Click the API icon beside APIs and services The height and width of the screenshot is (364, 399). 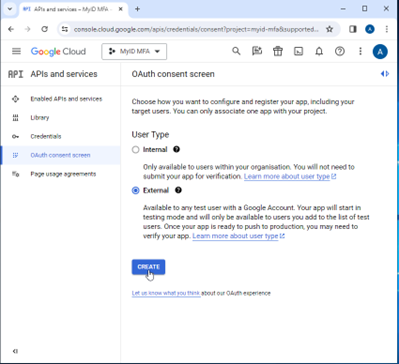click(x=15, y=74)
